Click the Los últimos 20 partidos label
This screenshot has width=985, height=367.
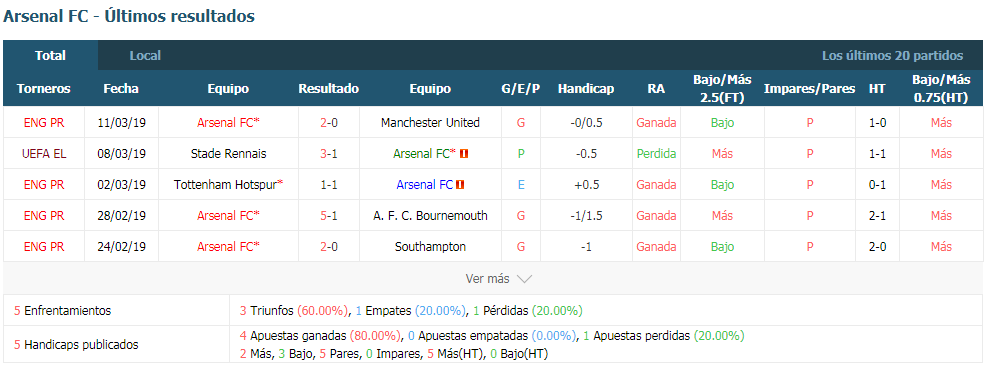point(893,55)
